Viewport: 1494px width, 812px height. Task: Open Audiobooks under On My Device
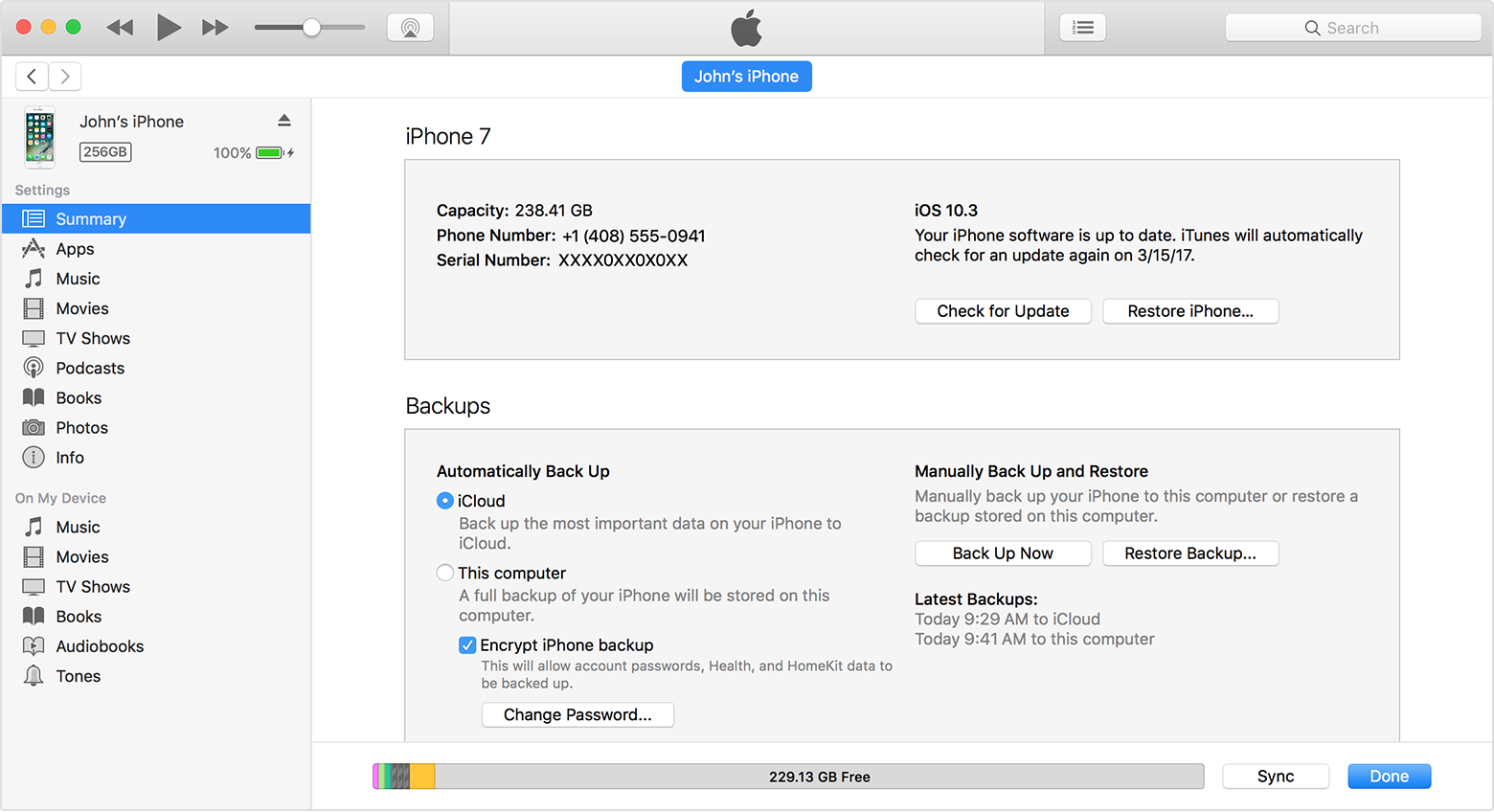156,645
